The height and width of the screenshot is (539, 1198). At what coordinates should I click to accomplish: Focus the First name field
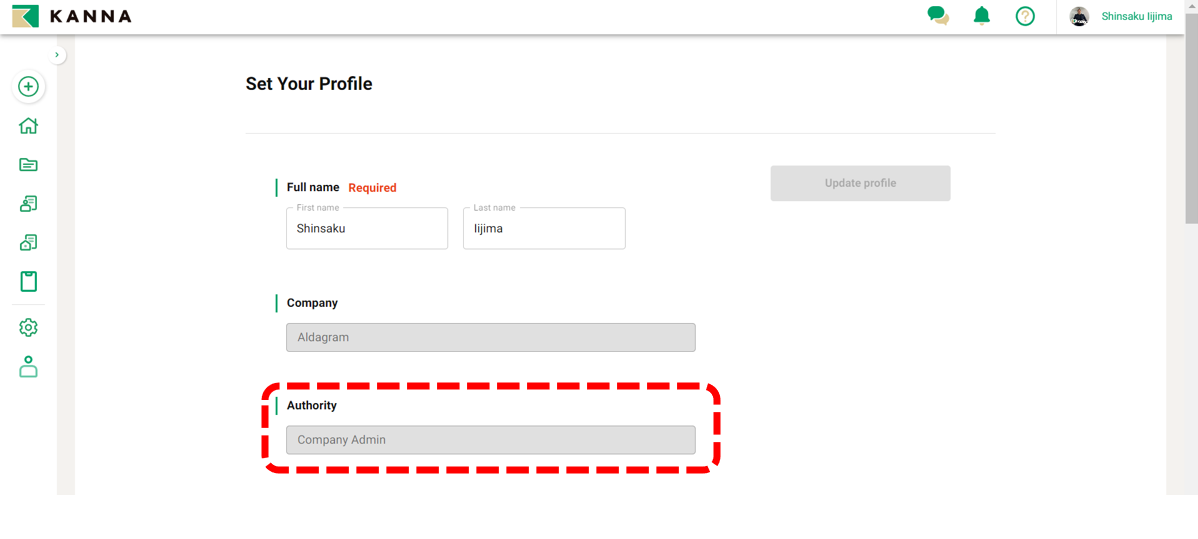tap(367, 229)
